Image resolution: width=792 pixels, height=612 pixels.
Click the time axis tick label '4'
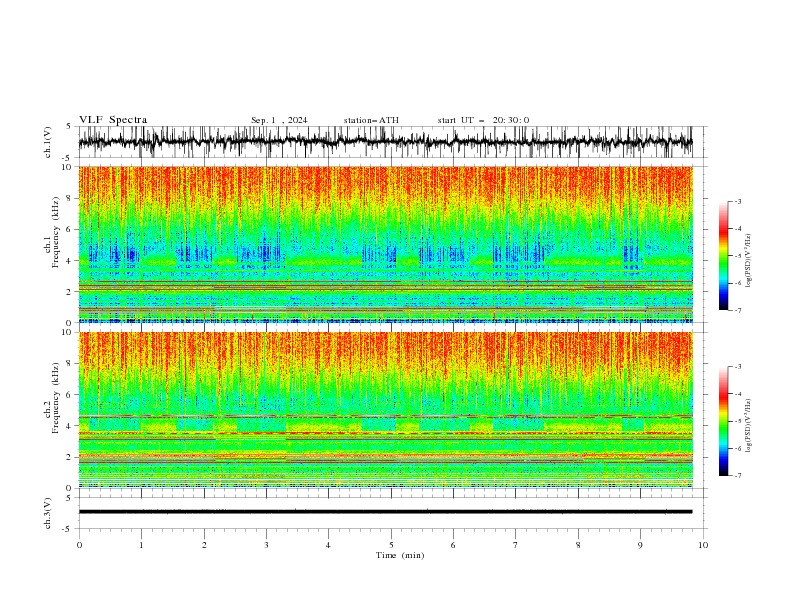[329, 545]
